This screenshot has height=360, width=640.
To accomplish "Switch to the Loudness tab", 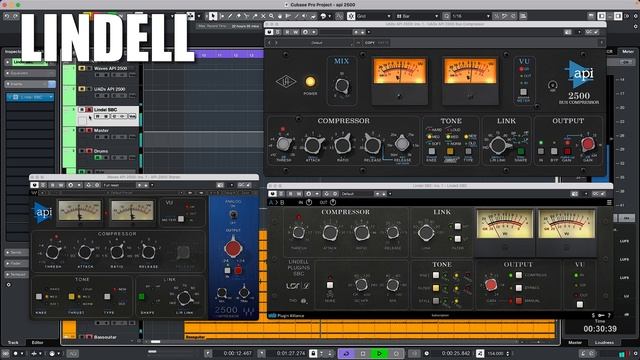I will tap(604, 342).
